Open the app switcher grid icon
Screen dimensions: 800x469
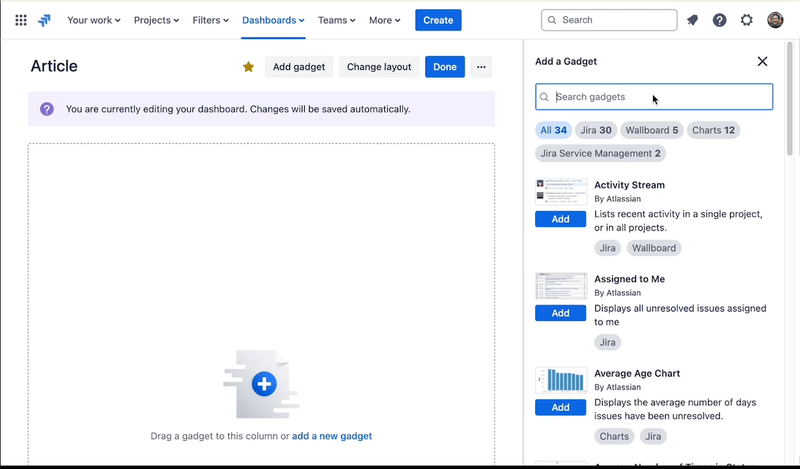(x=21, y=20)
